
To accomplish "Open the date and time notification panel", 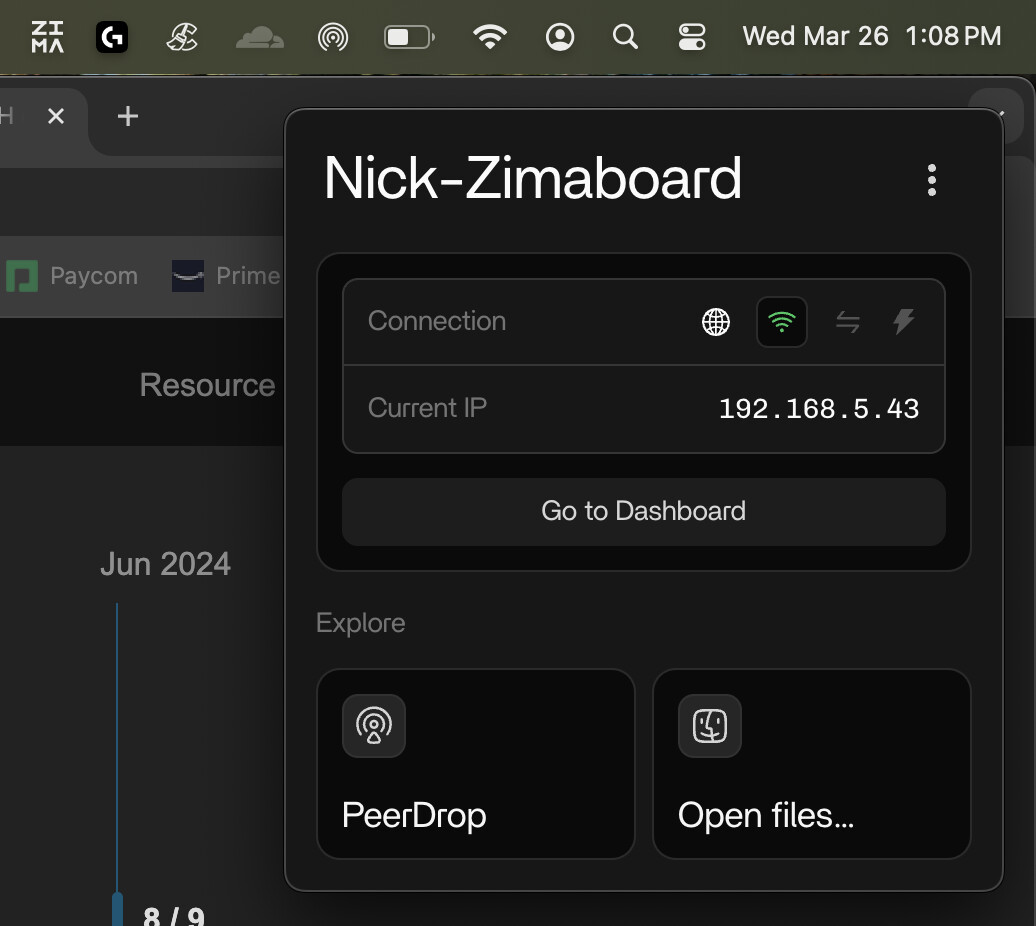I will (x=871, y=36).
